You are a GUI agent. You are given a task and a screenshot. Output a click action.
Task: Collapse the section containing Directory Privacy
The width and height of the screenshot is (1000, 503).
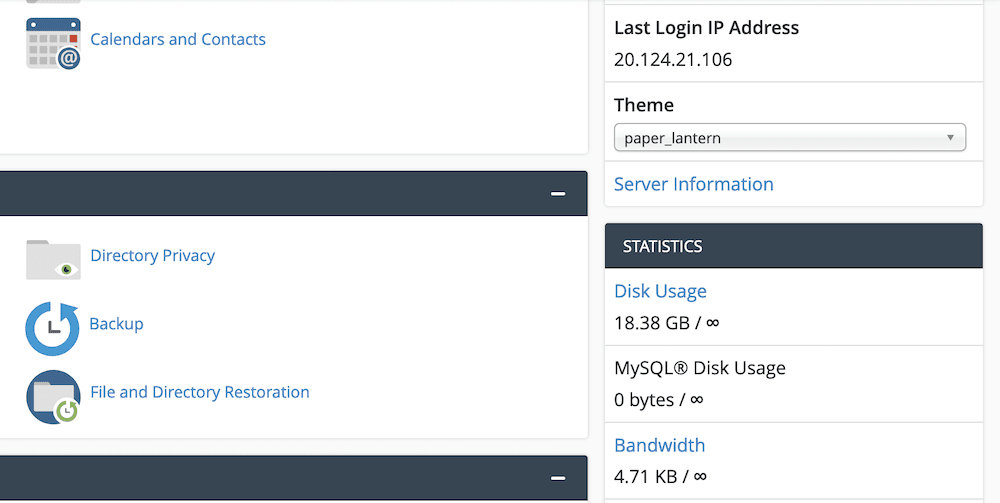pyautogui.click(x=558, y=193)
